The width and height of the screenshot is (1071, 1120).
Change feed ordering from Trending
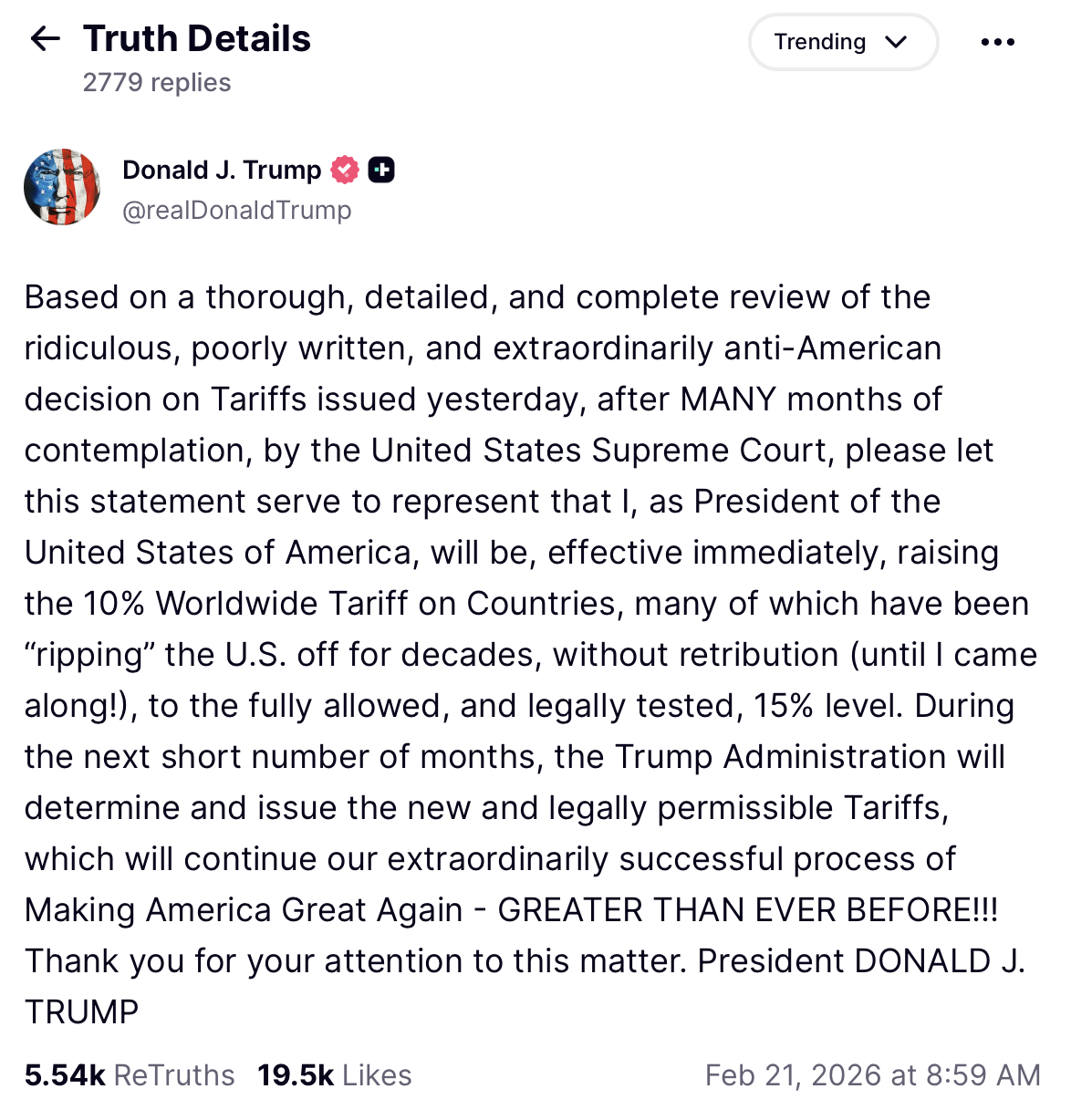[842, 42]
